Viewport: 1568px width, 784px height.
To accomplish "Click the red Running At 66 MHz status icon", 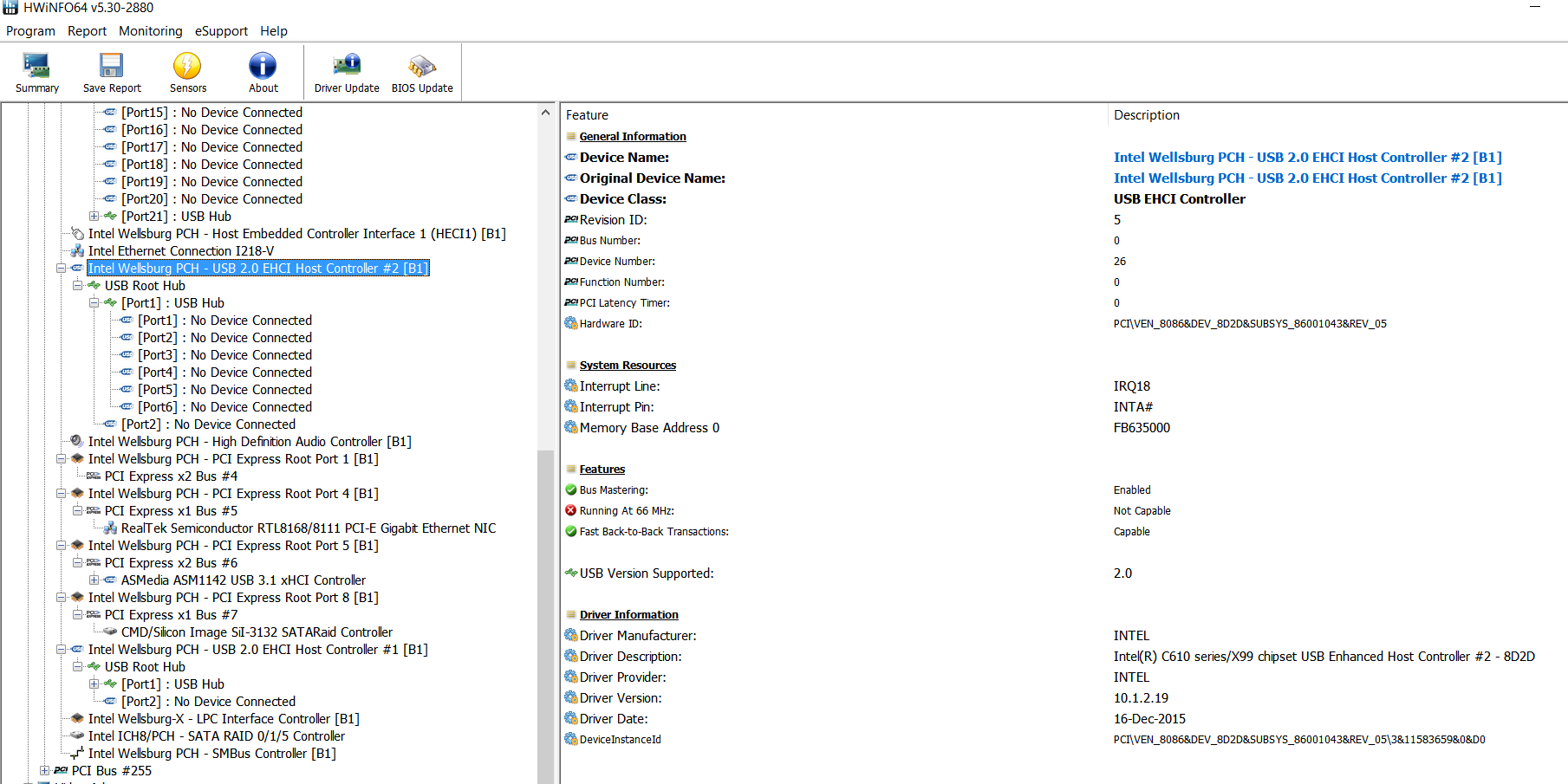I will [x=571, y=510].
